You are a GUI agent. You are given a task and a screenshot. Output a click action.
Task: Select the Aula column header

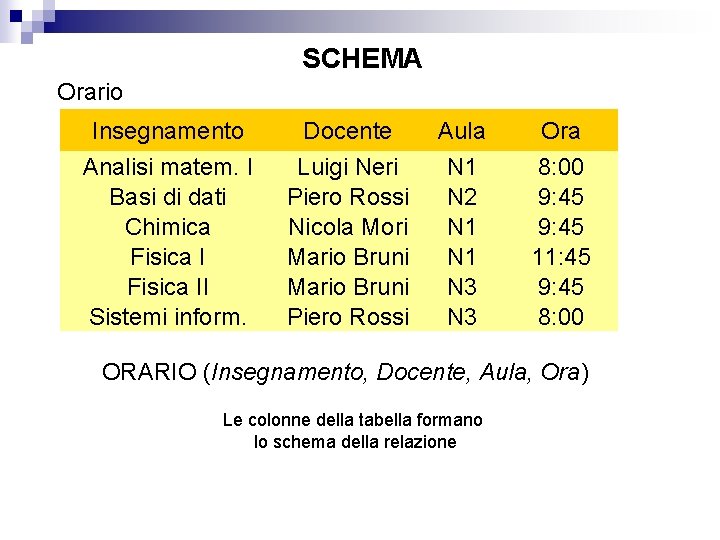(x=461, y=131)
